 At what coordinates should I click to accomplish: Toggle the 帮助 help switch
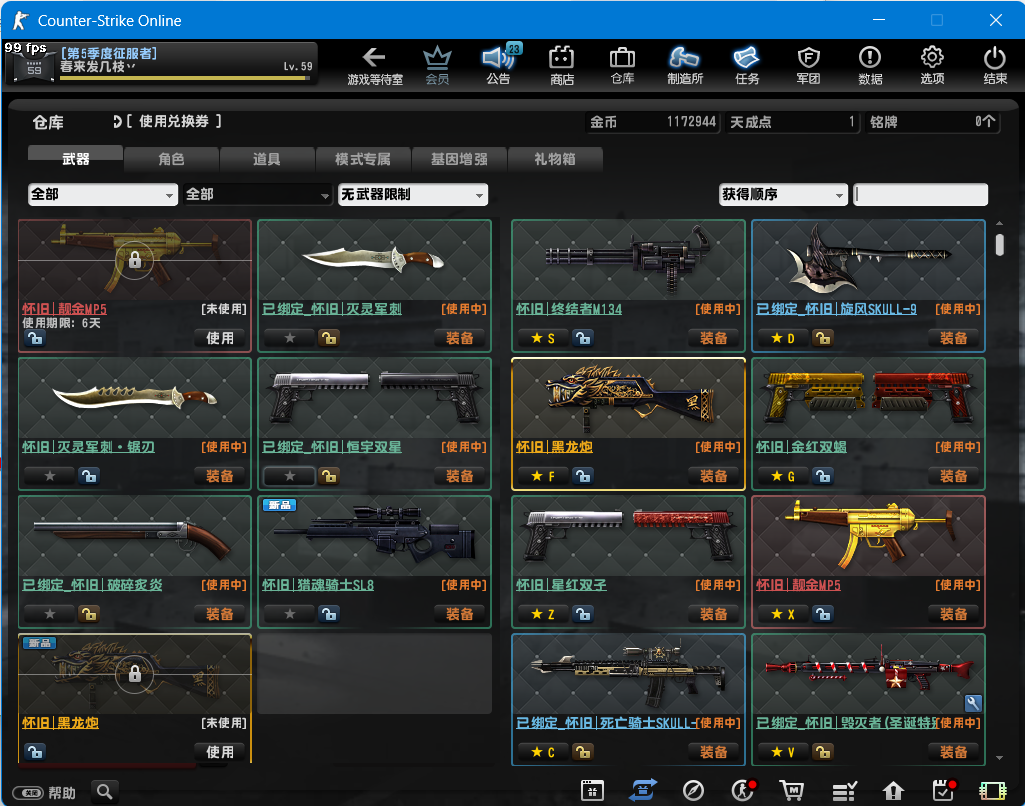tap(28, 793)
